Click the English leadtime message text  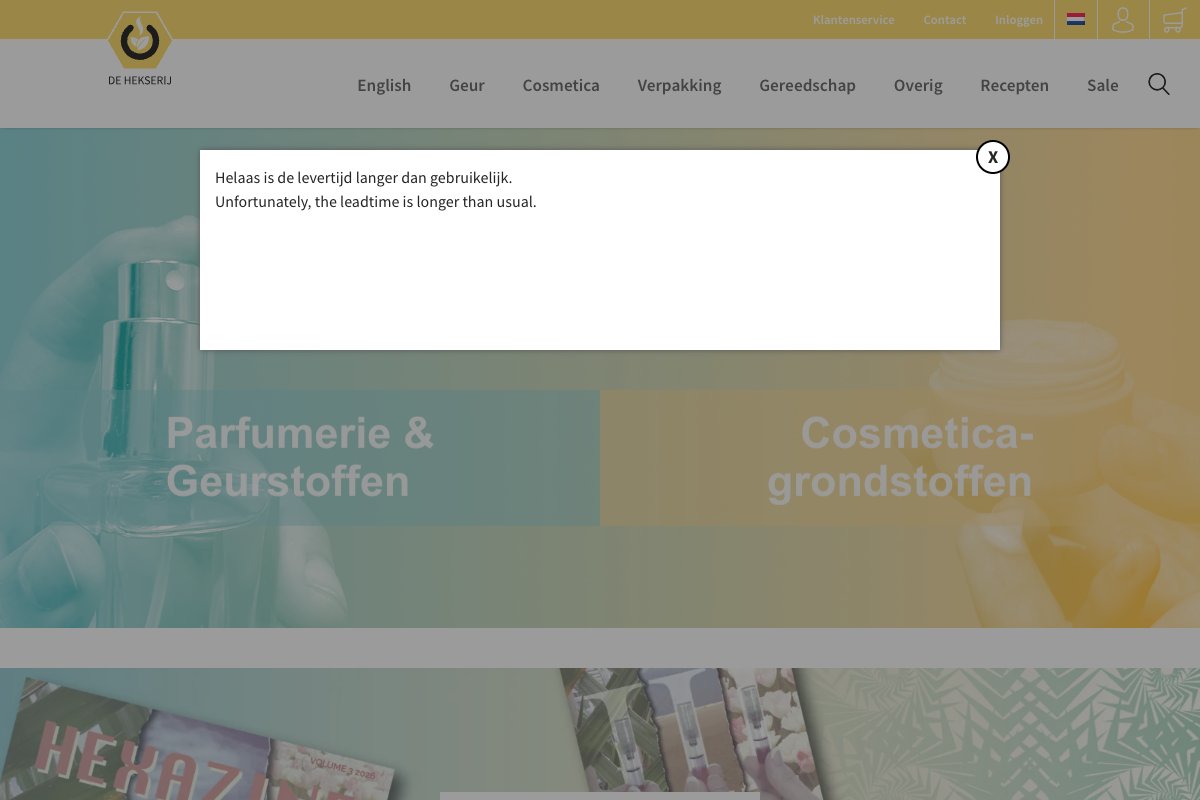(375, 201)
